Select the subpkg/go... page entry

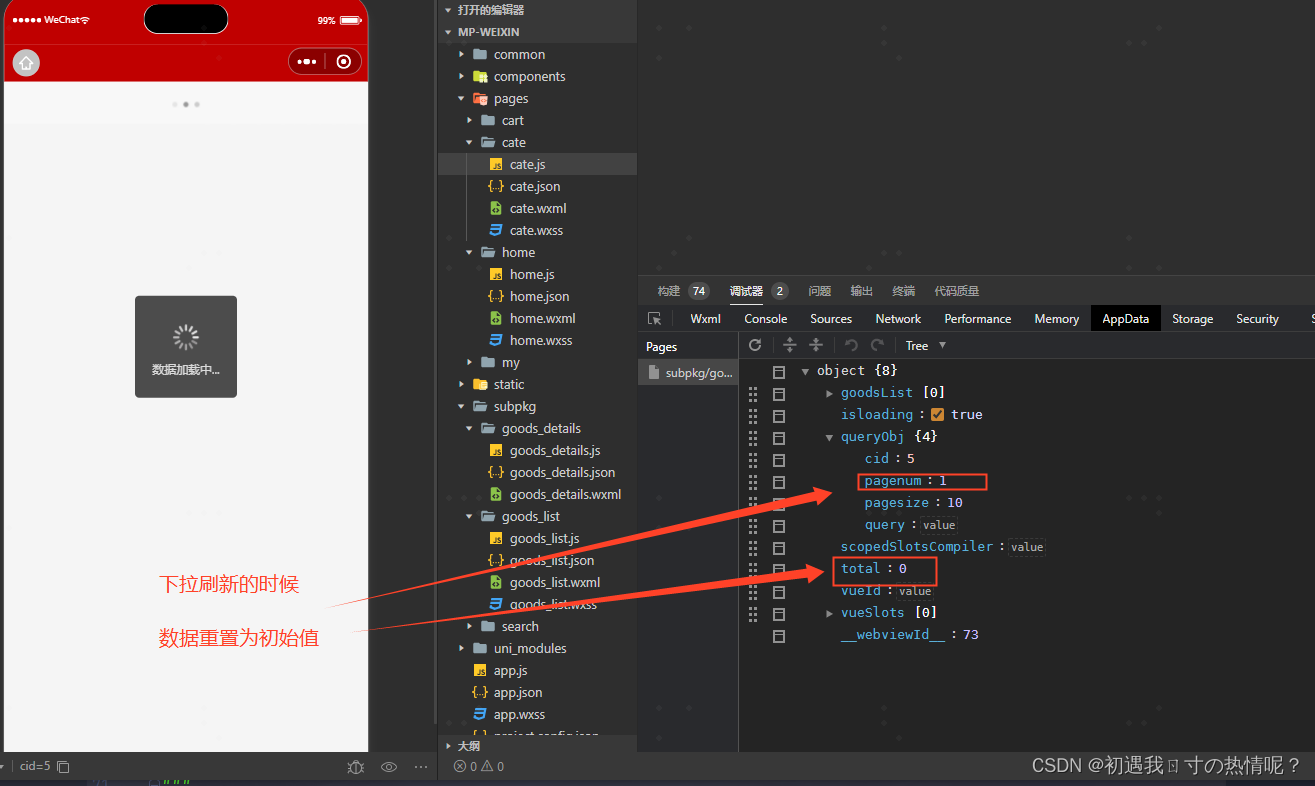(x=688, y=373)
